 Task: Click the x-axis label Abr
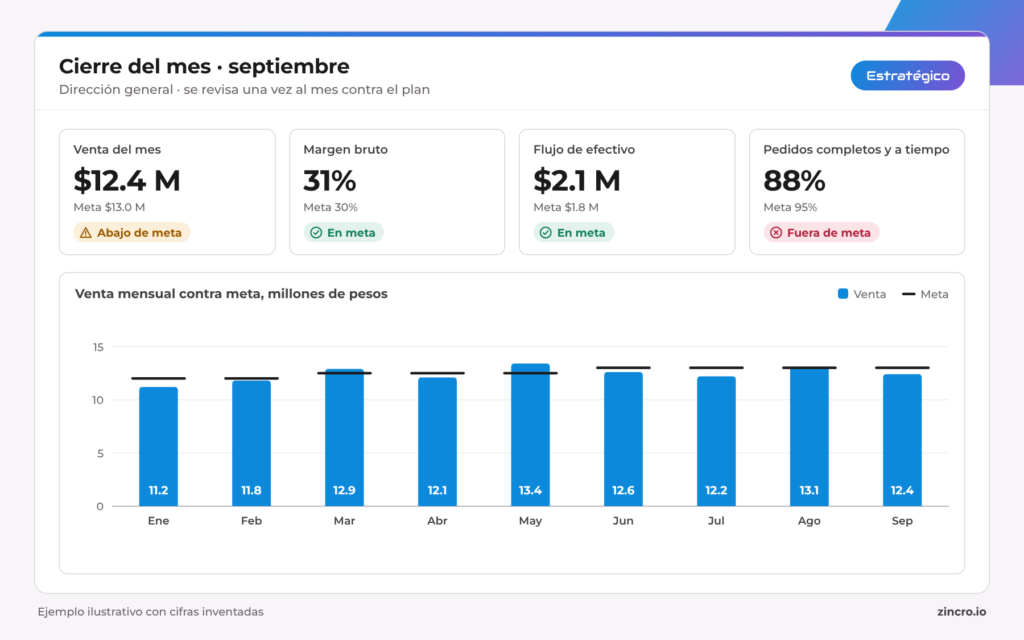(x=438, y=520)
